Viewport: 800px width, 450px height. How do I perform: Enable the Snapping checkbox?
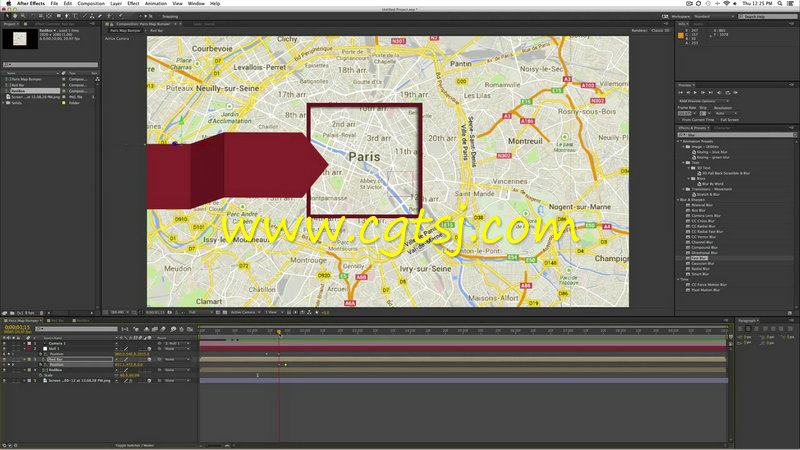pyautogui.click(x=159, y=16)
